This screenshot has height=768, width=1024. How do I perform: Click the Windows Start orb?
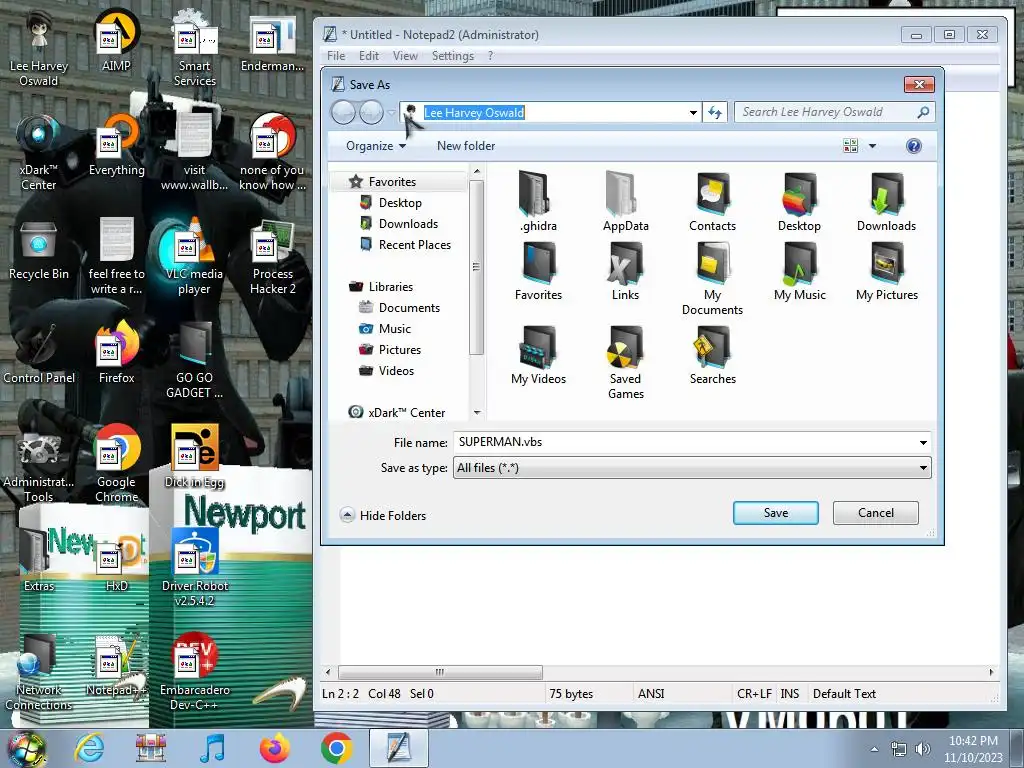click(26, 748)
